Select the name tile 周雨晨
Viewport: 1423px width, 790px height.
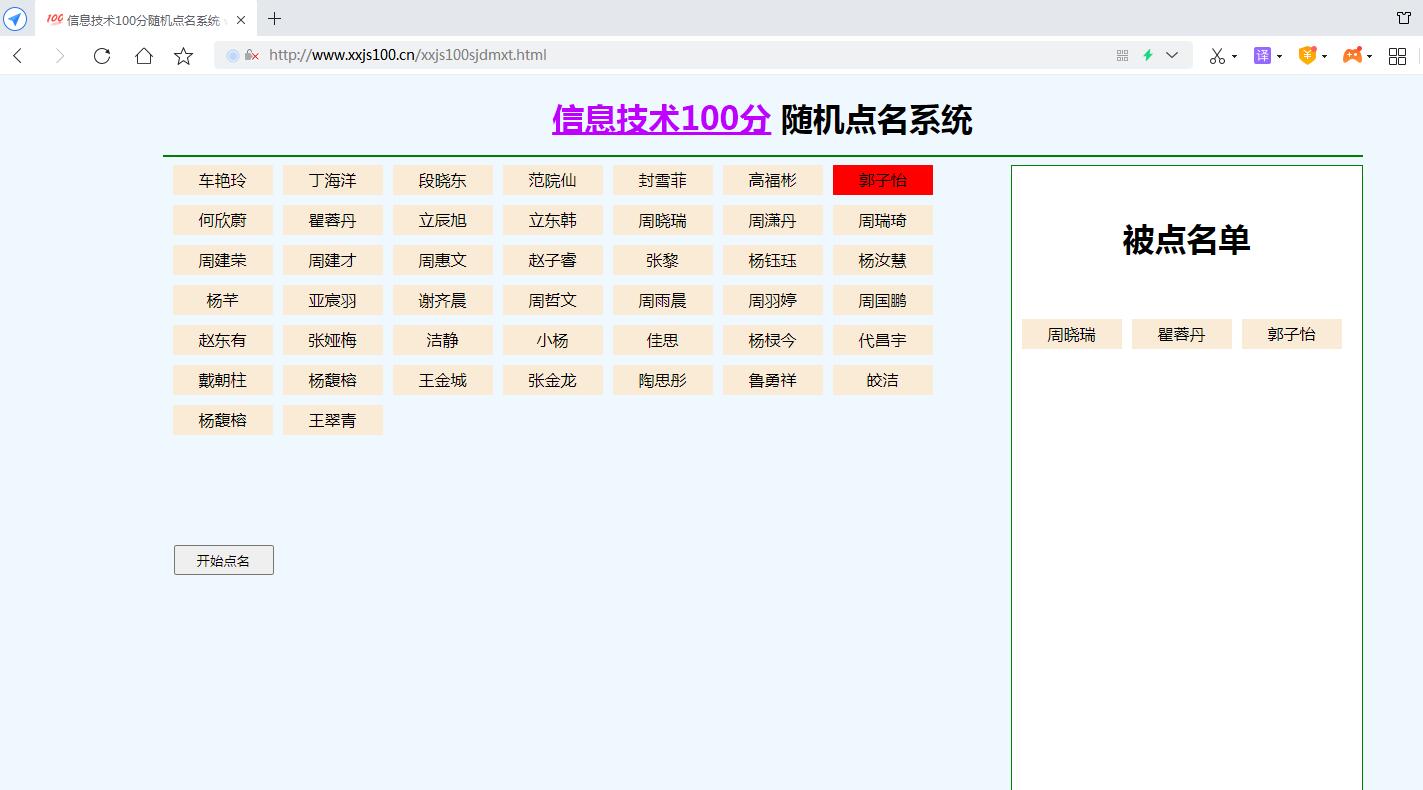[663, 300]
